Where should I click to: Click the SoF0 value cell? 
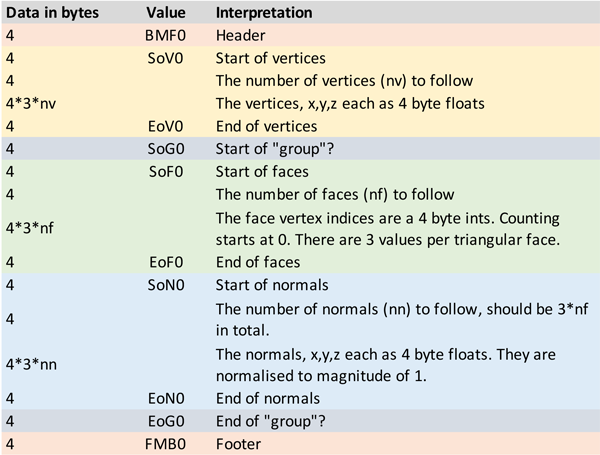(x=166, y=172)
